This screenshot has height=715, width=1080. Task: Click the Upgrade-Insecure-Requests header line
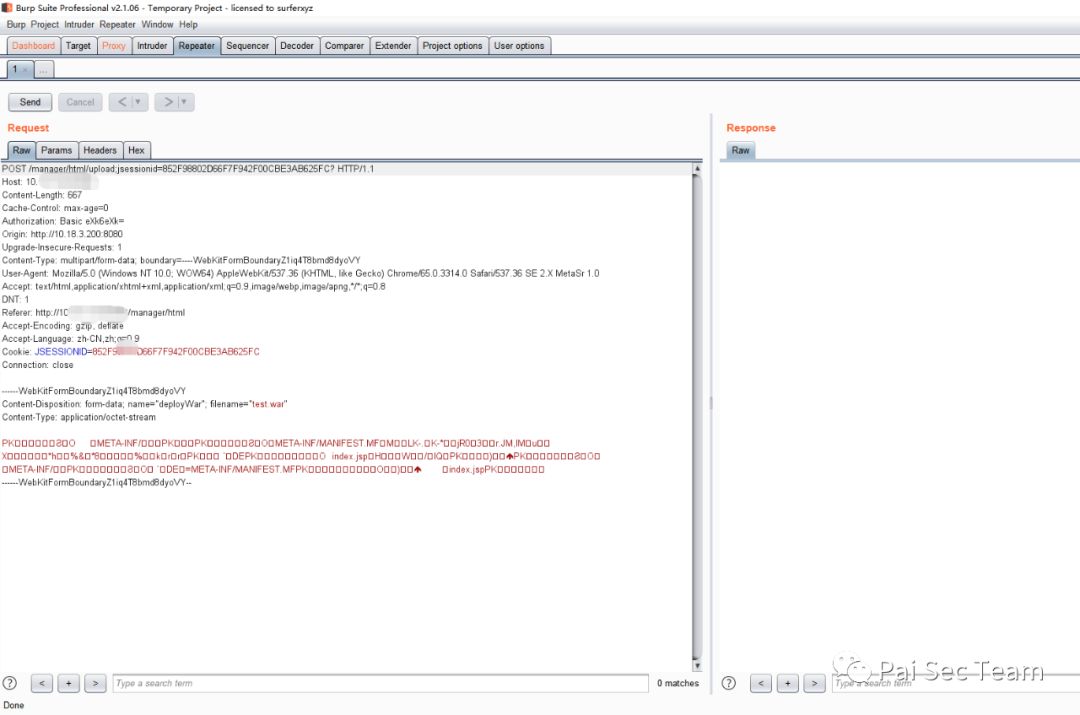click(62, 247)
